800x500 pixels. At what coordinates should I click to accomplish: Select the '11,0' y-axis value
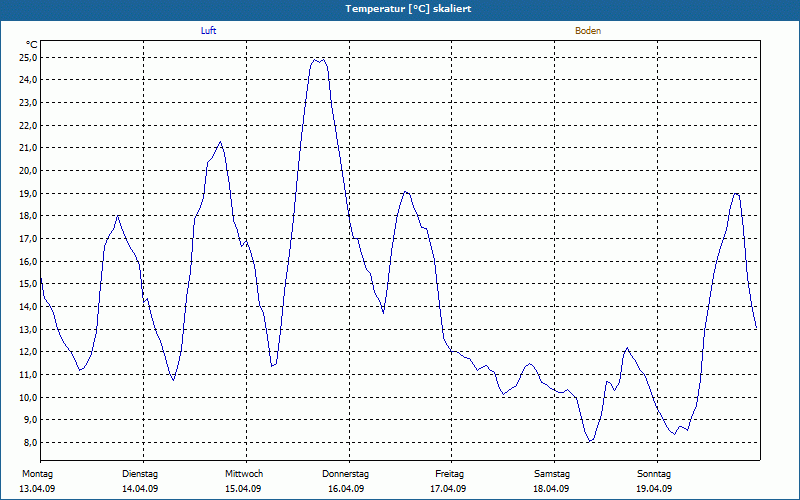(28, 374)
